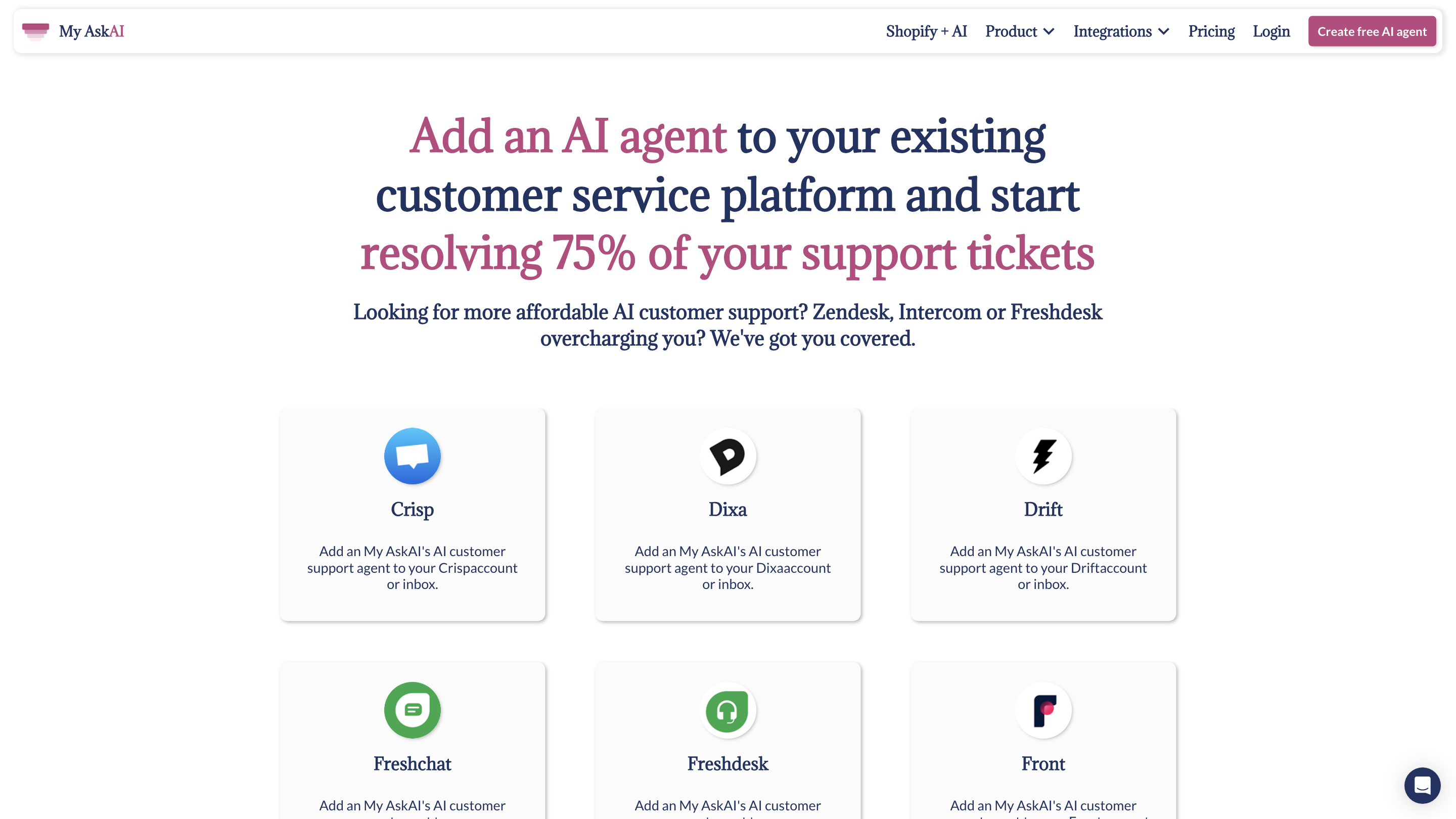Viewport: 1456px width, 819px height.
Task: Select the Dixa logo icon
Action: pyautogui.click(x=728, y=456)
